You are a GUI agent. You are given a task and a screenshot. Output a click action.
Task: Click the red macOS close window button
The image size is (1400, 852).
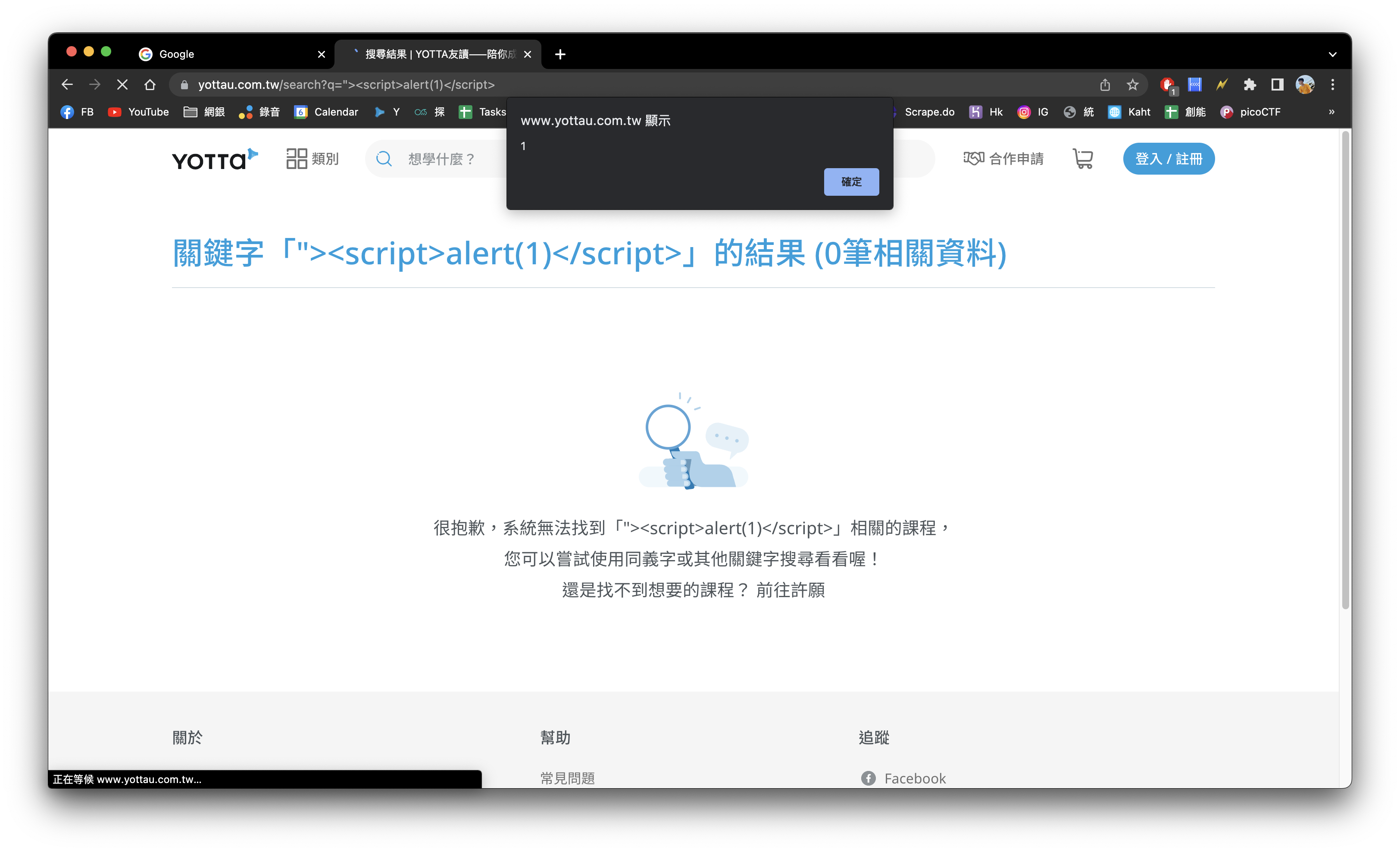point(72,52)
